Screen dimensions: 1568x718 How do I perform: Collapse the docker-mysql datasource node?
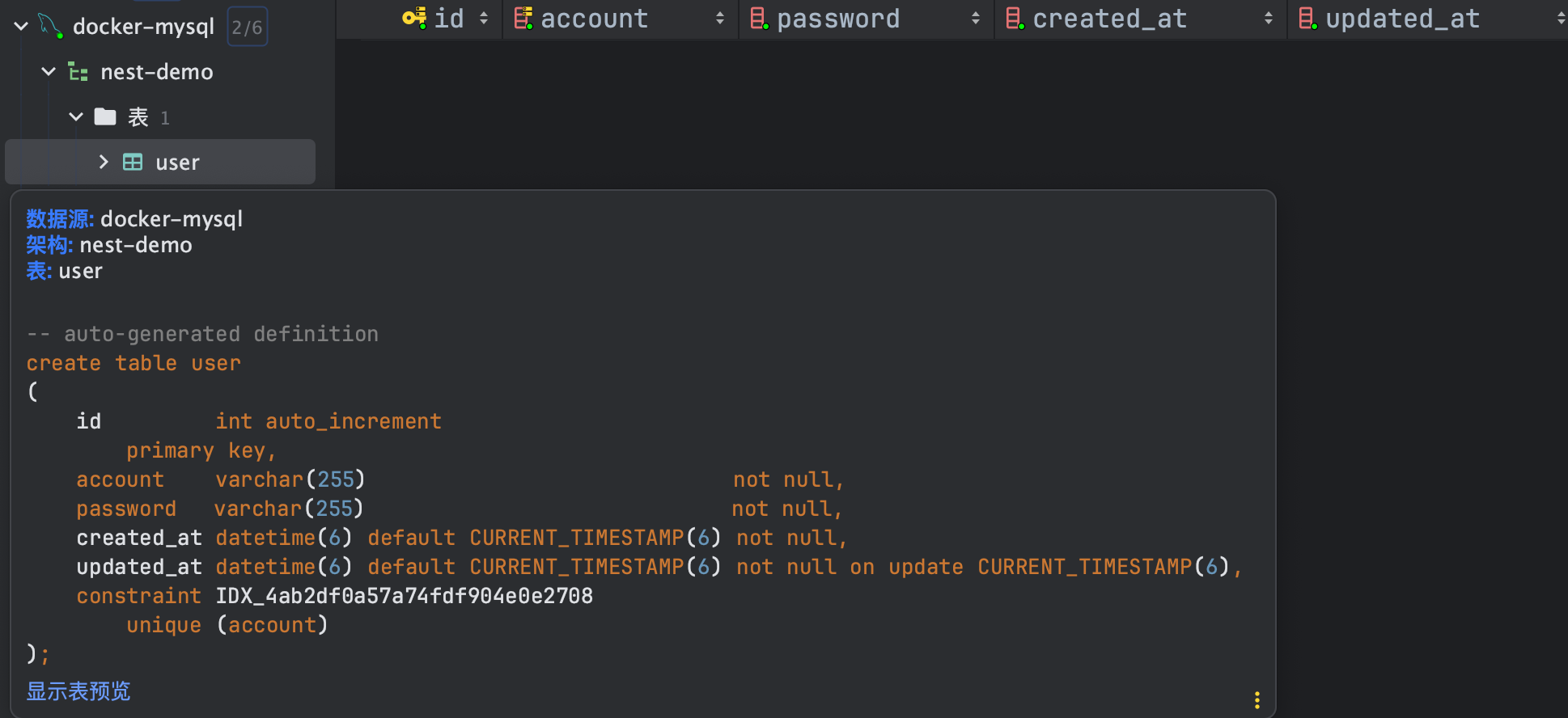click(x=22, y=27)
